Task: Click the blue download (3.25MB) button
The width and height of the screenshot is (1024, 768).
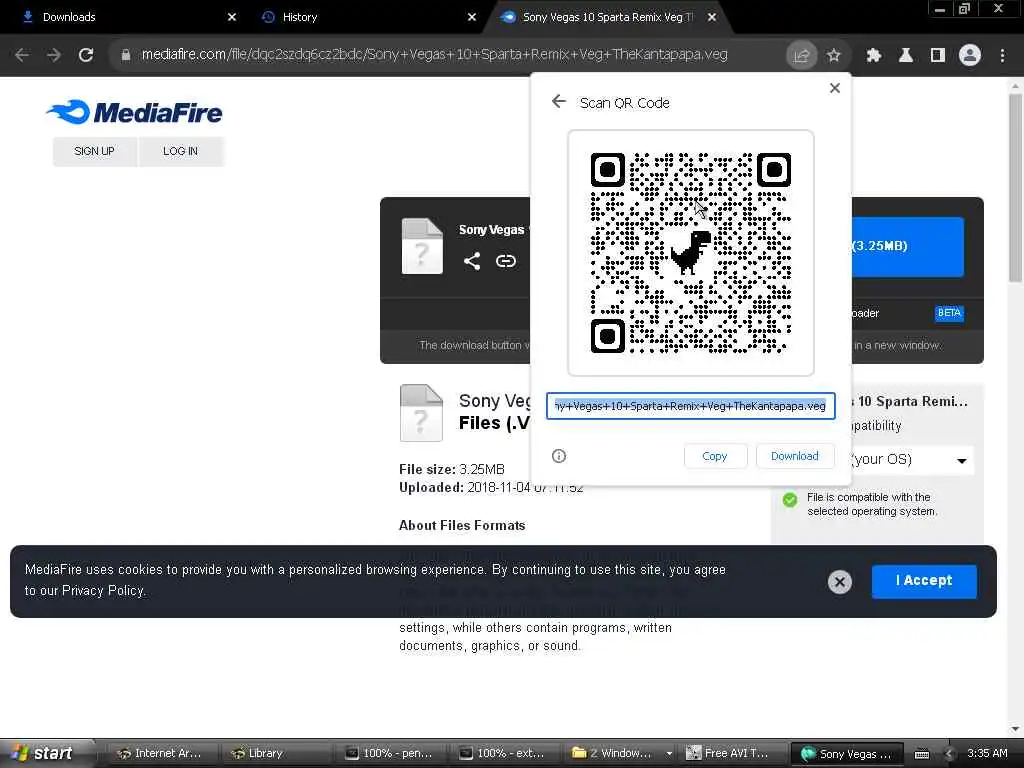Action: 908,246
